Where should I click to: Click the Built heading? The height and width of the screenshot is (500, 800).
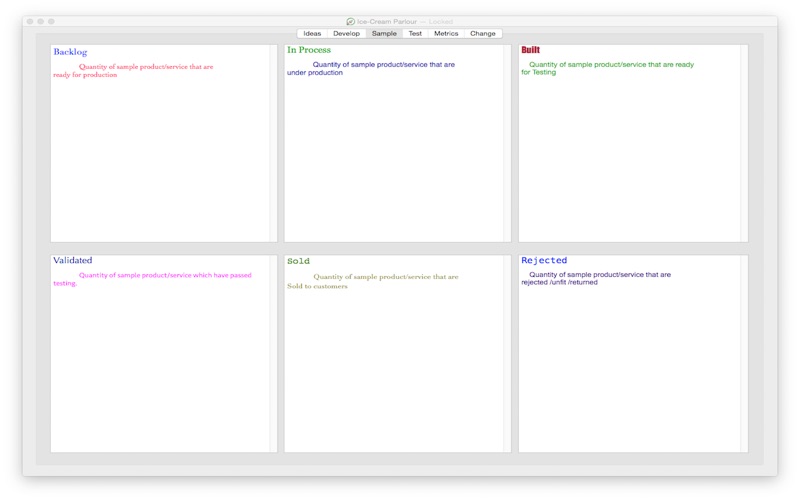pyautogui.click(x=531, y=50)
